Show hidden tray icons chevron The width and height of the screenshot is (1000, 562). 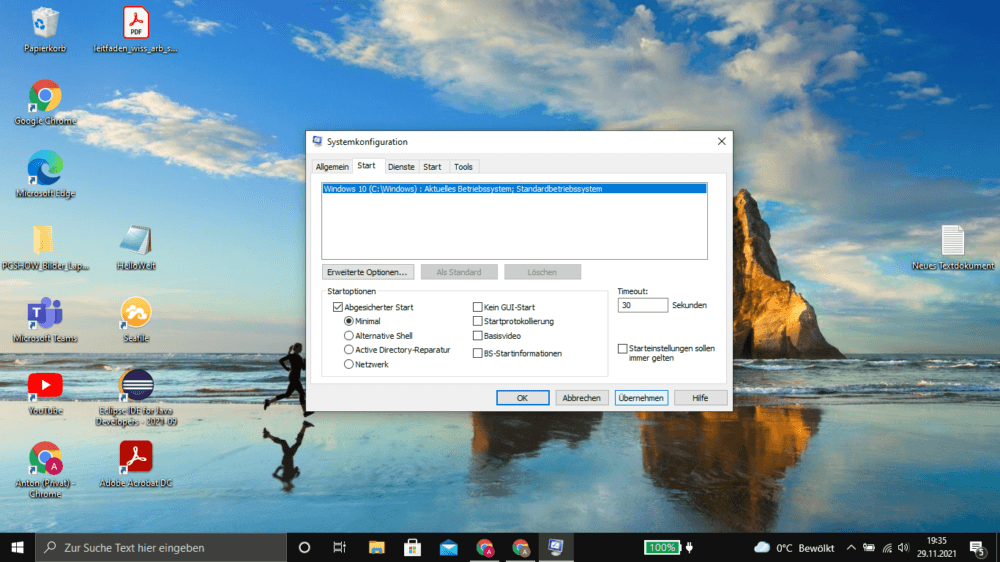851,547
